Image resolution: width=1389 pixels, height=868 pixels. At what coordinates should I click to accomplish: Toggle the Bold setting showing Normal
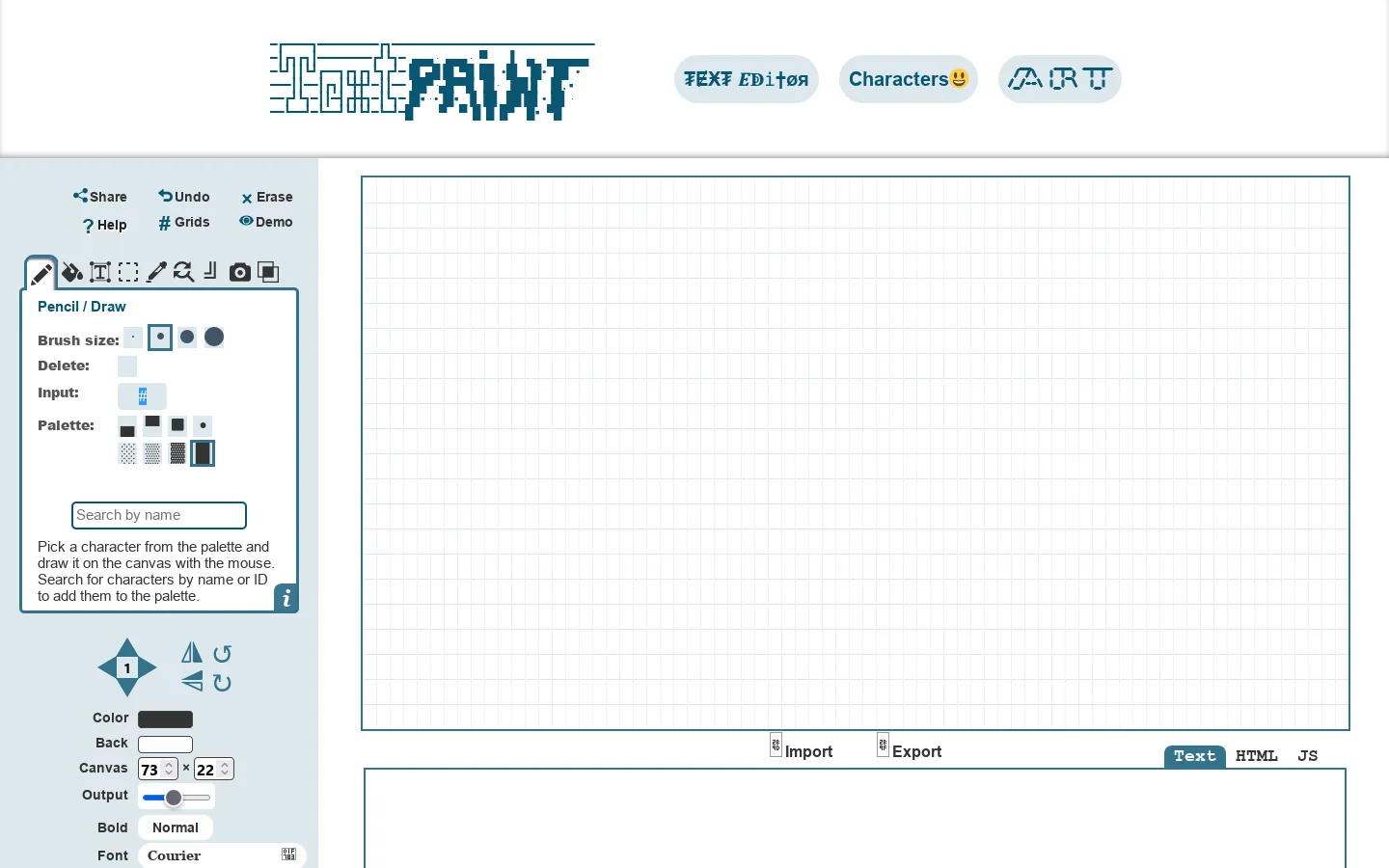(x=176, y=827)
